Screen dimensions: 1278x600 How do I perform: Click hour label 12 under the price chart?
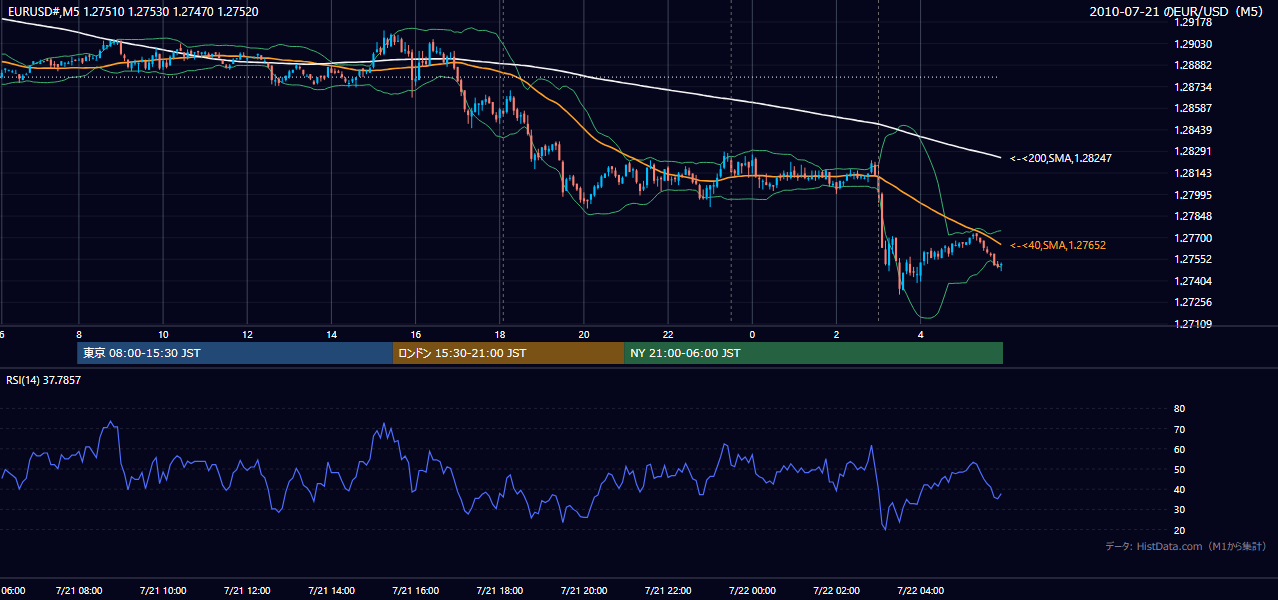(247, 334)
